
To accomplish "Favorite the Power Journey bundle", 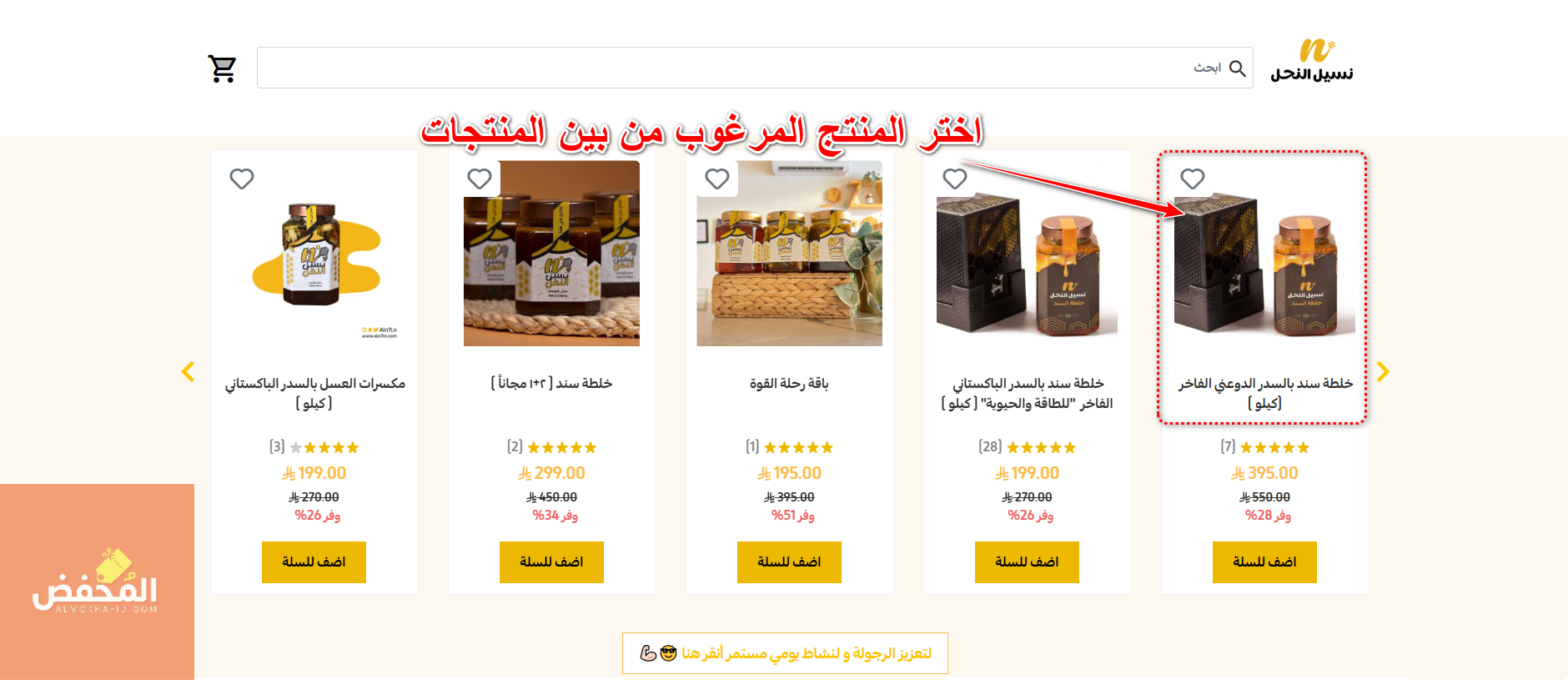I will pos(717,179).
